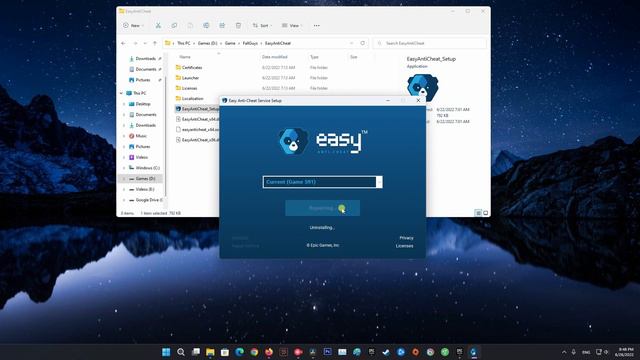
Task: Switch Explorer to large icons view layout
Action: (x=486, y=213)
